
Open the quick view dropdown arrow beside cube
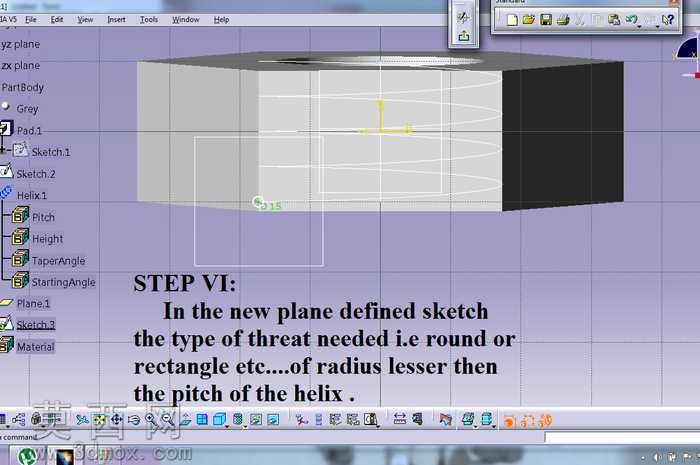pyautogui.click(x=227, y=427)
